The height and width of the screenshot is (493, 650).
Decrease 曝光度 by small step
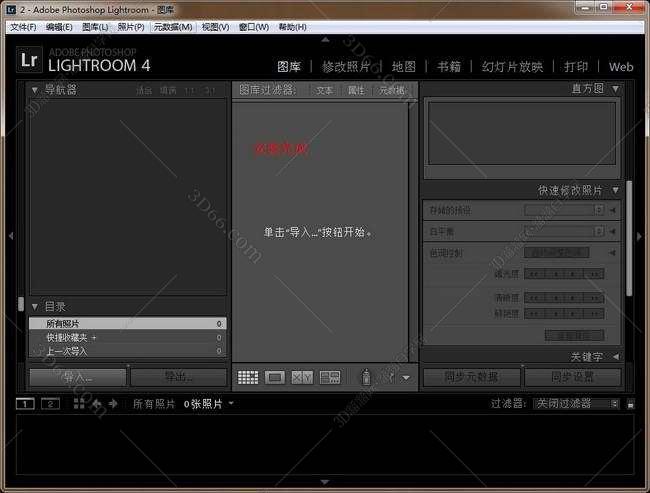pyautogui.click(x=554, y=274)
